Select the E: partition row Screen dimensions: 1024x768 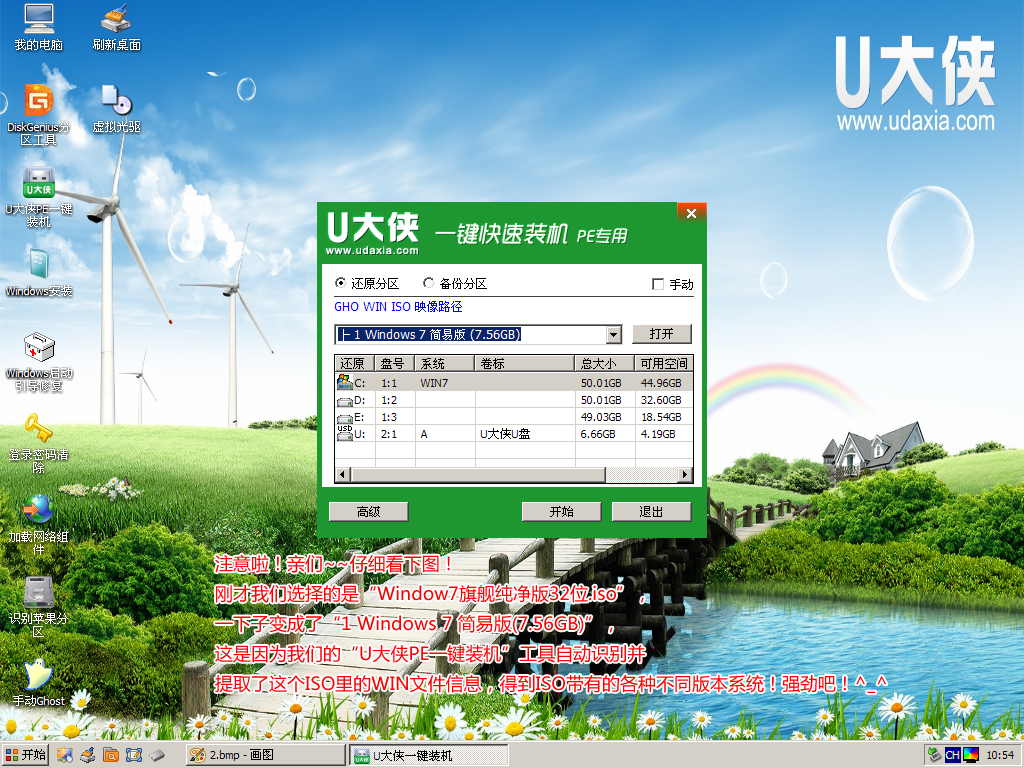[513, 417]
